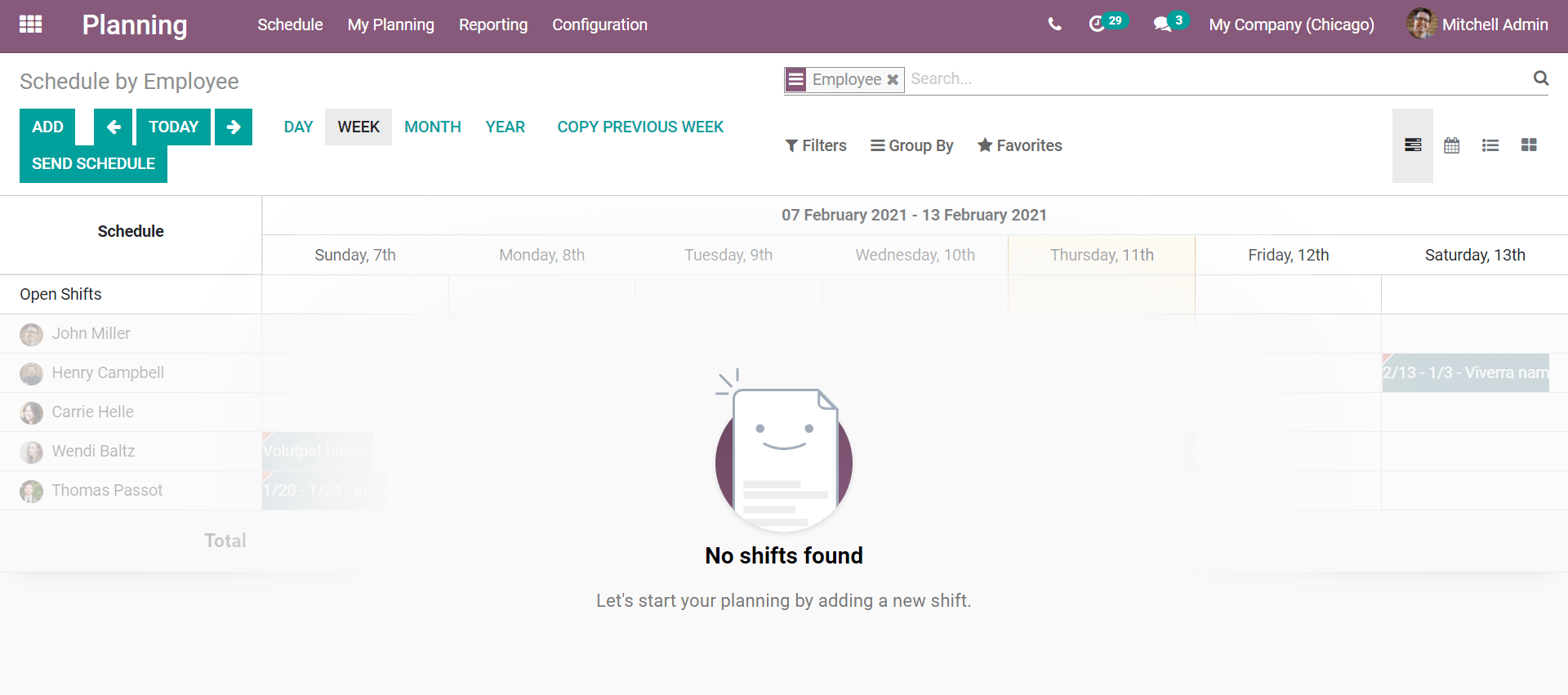This screenshot has width=1568, height=695.
Task: Click the Friday, 12th column header
Action: click(1288, 255)
